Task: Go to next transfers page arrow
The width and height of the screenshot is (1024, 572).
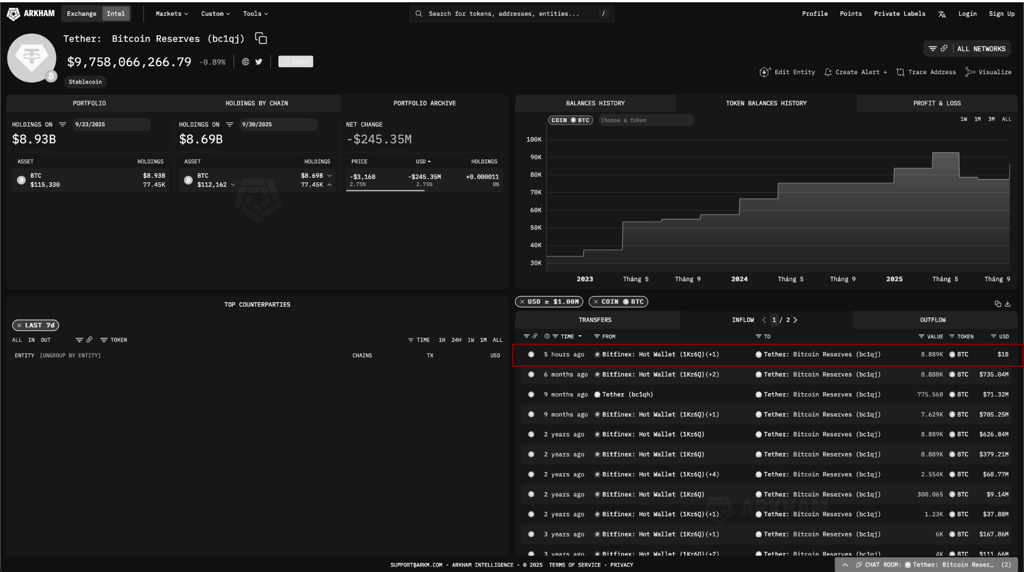Action: pyautogui.click(x=795, y=320)
